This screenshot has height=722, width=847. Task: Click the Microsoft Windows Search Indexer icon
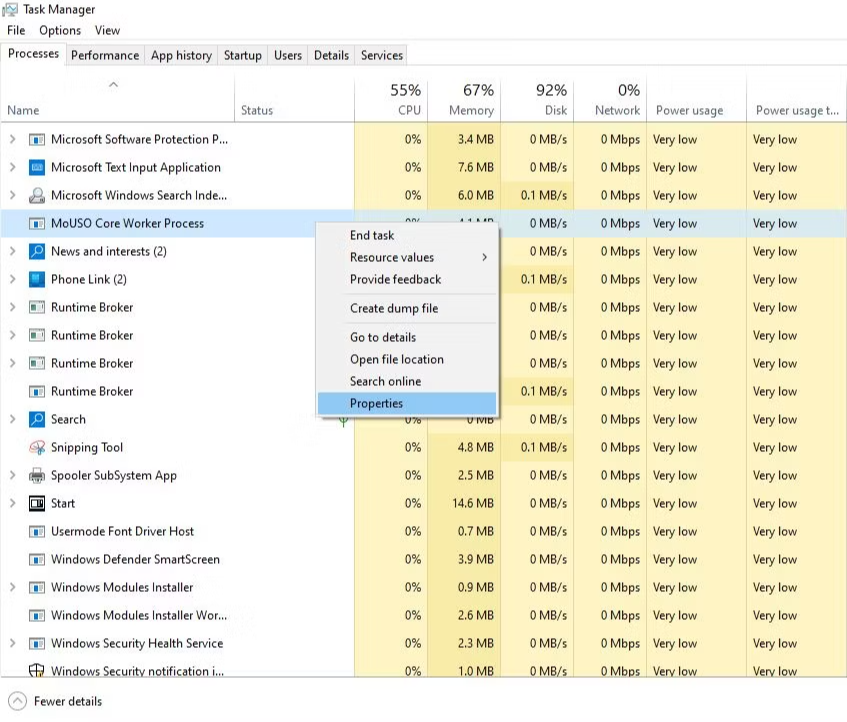(36, 195)
